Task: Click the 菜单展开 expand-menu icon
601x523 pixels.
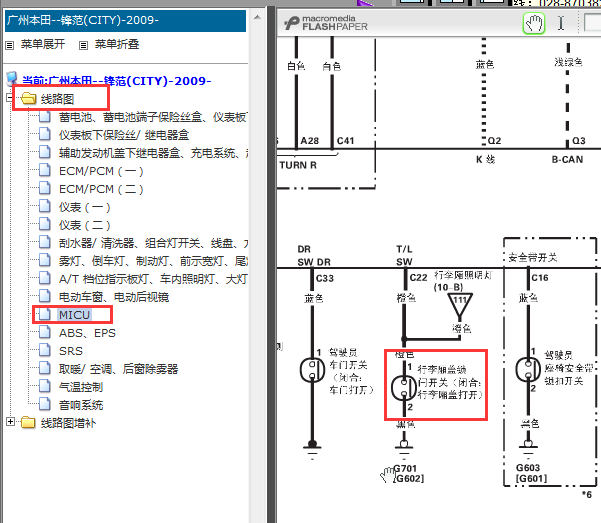Action: 10,46
